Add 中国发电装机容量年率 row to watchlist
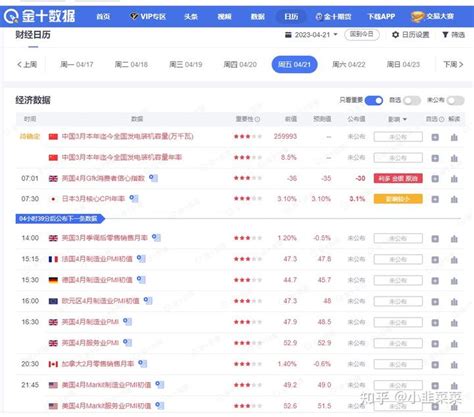Viewport: 474px width, 417px height. pyautogui.click(x=435, y=158)
